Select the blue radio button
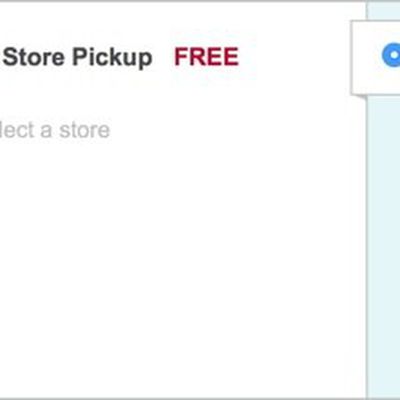 tap(392, 55)
